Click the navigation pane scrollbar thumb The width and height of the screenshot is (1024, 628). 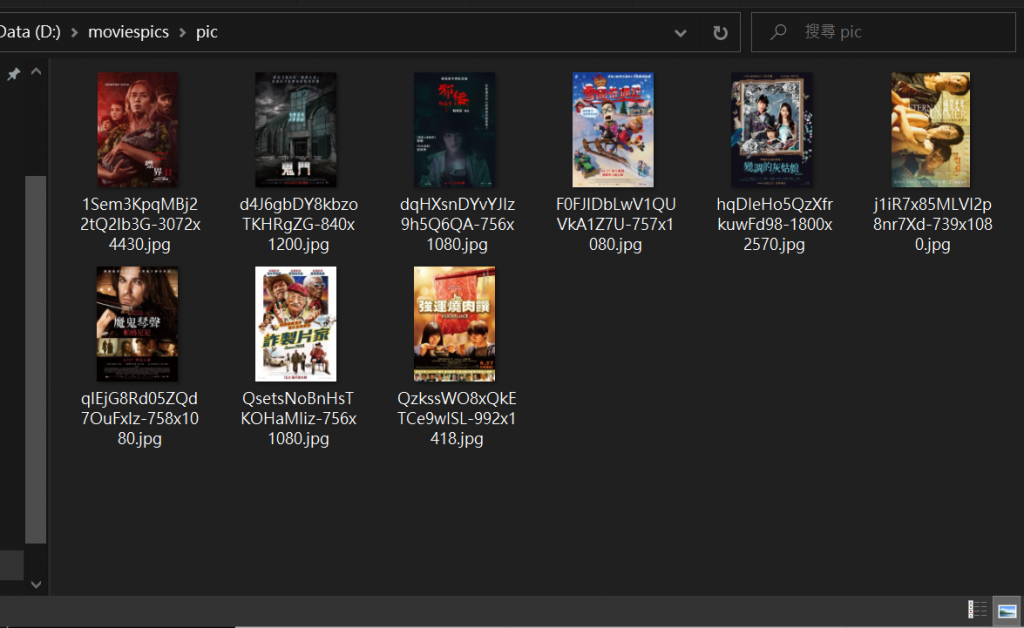tap(36, 359)
